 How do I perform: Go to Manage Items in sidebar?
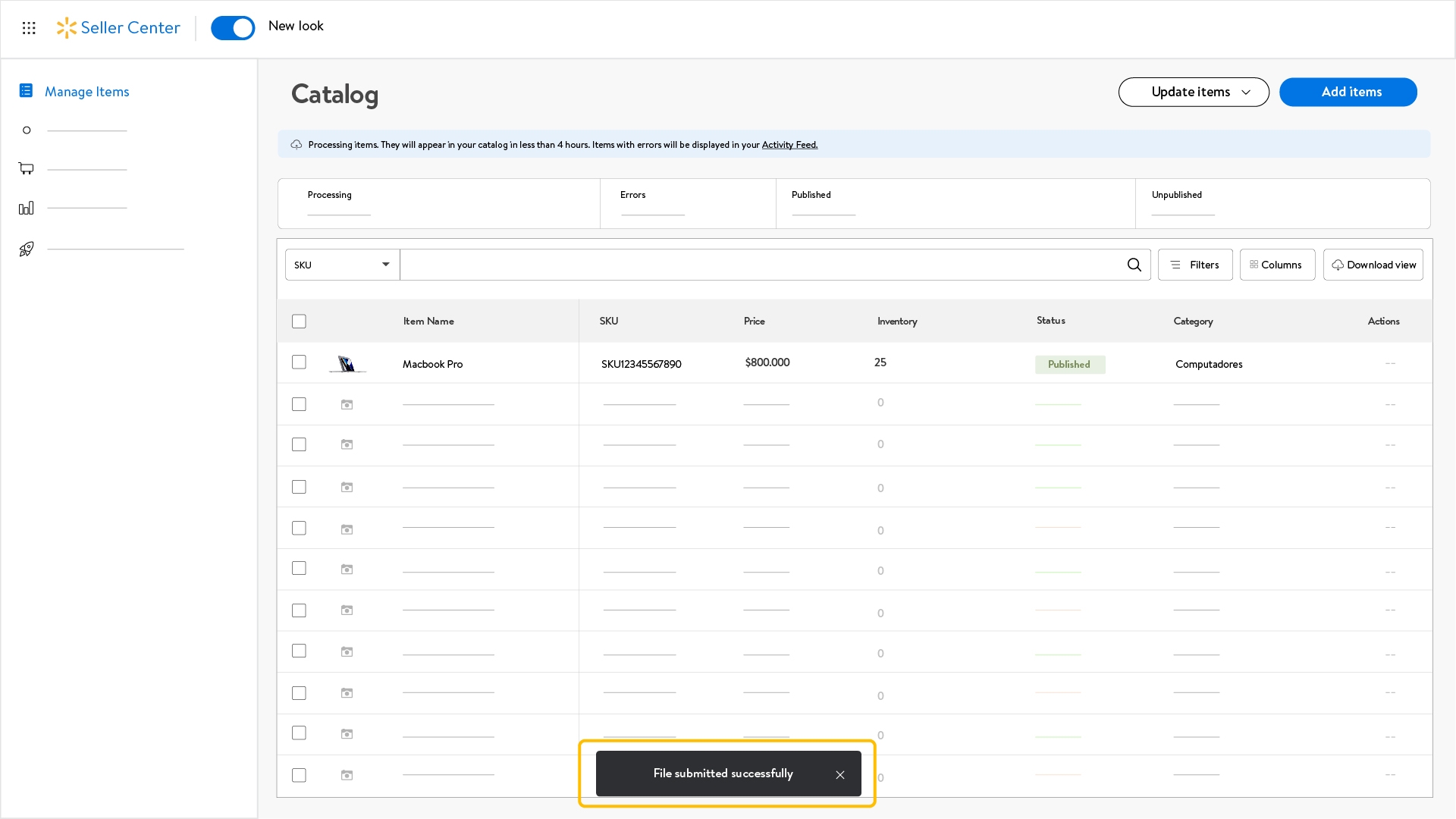point(87,92)
